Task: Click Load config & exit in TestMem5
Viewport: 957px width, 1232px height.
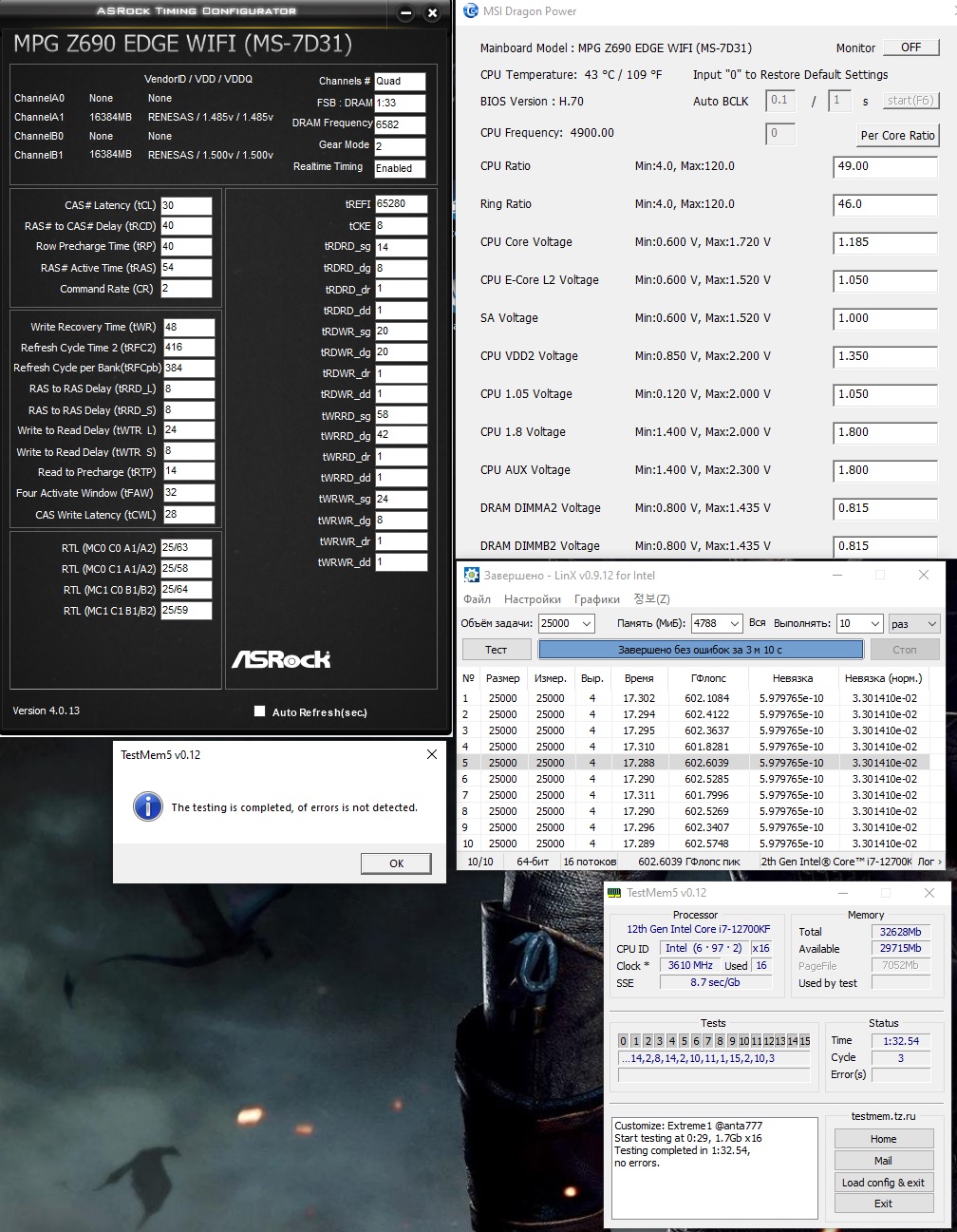Action: pyautogui.click(x=883, y=1183)
